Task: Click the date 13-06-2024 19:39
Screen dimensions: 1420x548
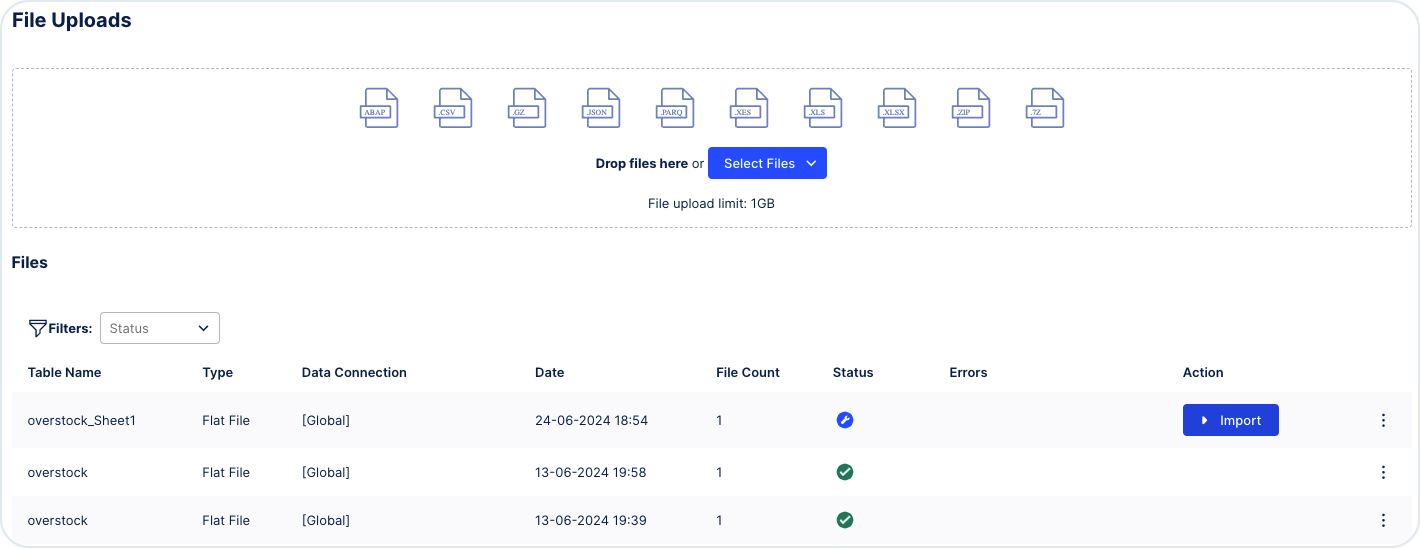Action: pyautogui.click(x=591, y=520)
